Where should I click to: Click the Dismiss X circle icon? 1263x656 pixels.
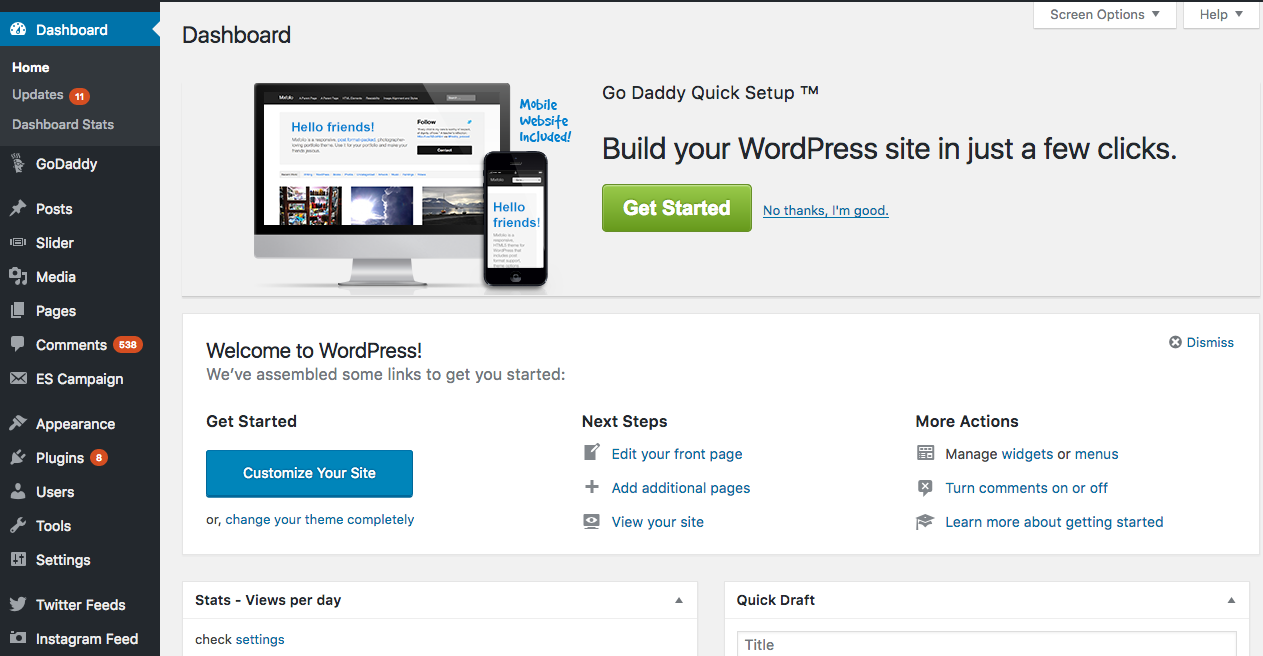click(x=1176, y=342)
